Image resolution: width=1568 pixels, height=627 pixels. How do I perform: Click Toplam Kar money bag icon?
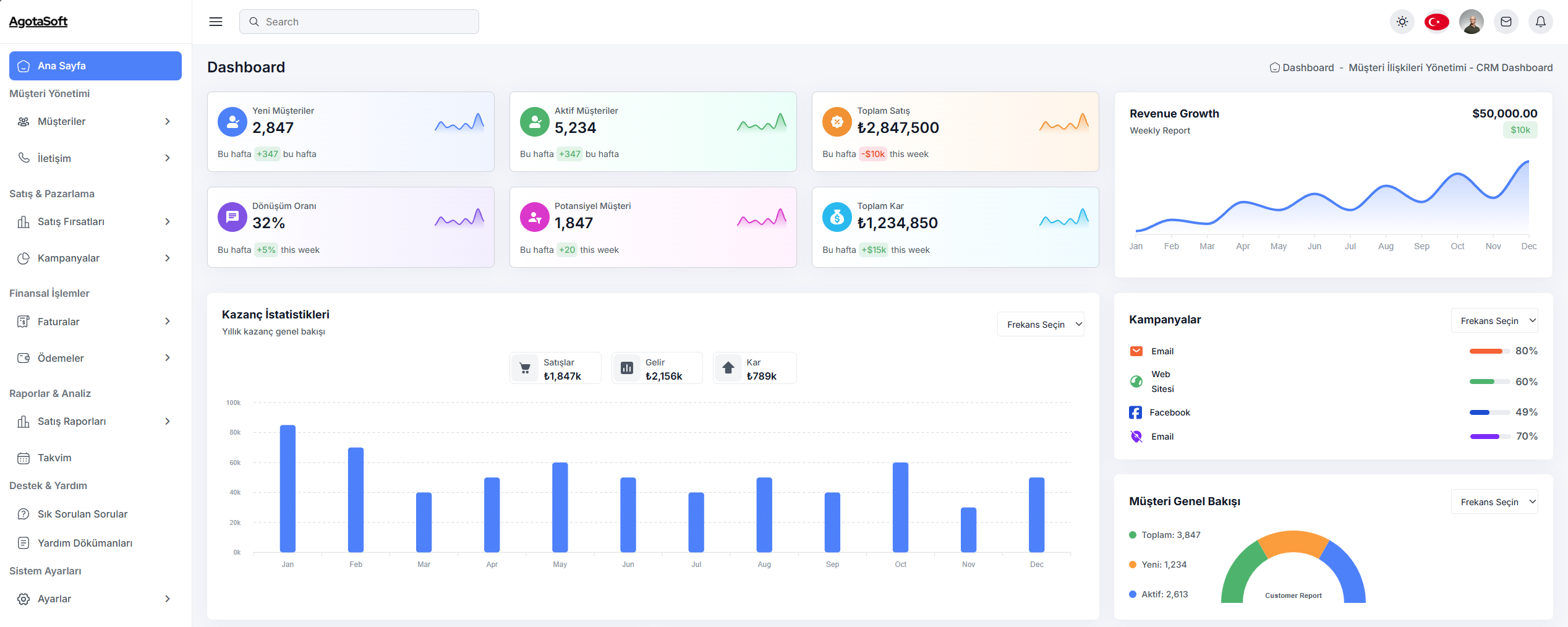pos(837,217)
